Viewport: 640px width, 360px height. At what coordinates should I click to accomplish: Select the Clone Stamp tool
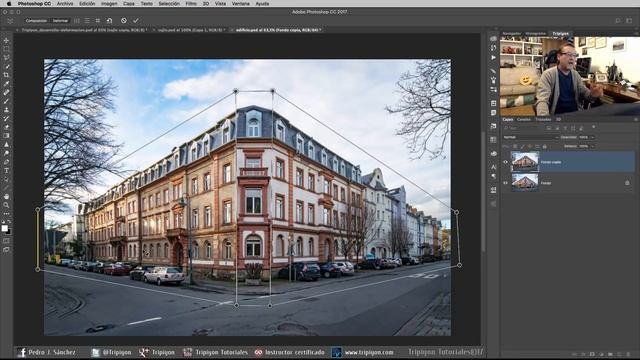pos(6,110)
